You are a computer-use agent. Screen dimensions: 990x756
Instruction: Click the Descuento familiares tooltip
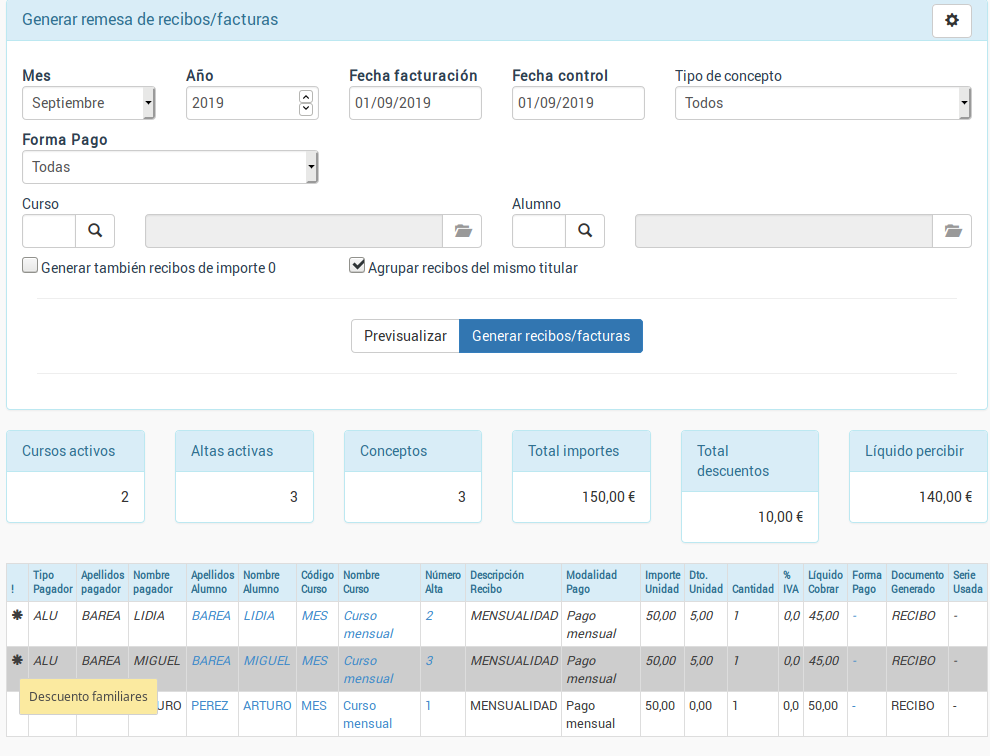[x=88, y=697]
